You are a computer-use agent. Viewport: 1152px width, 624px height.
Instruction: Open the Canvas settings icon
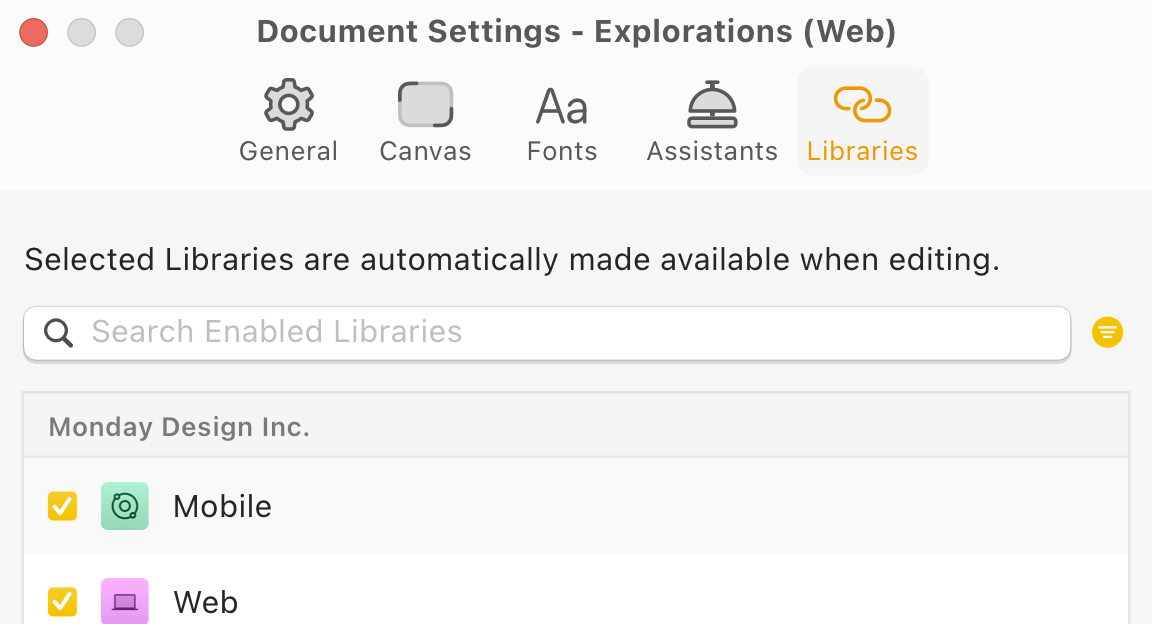pos(425,105)
